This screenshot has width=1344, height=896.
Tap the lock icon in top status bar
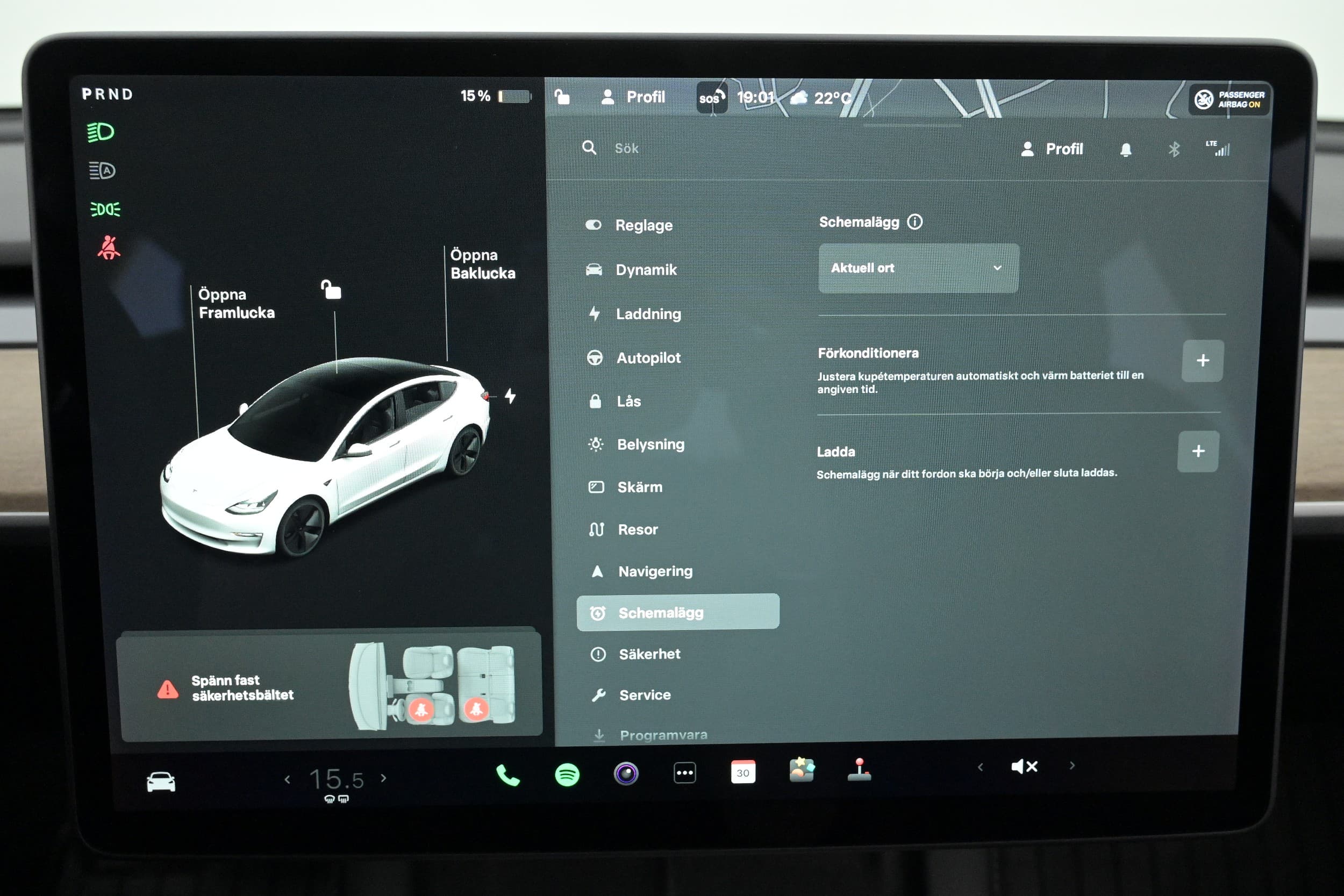click(562, 97)
